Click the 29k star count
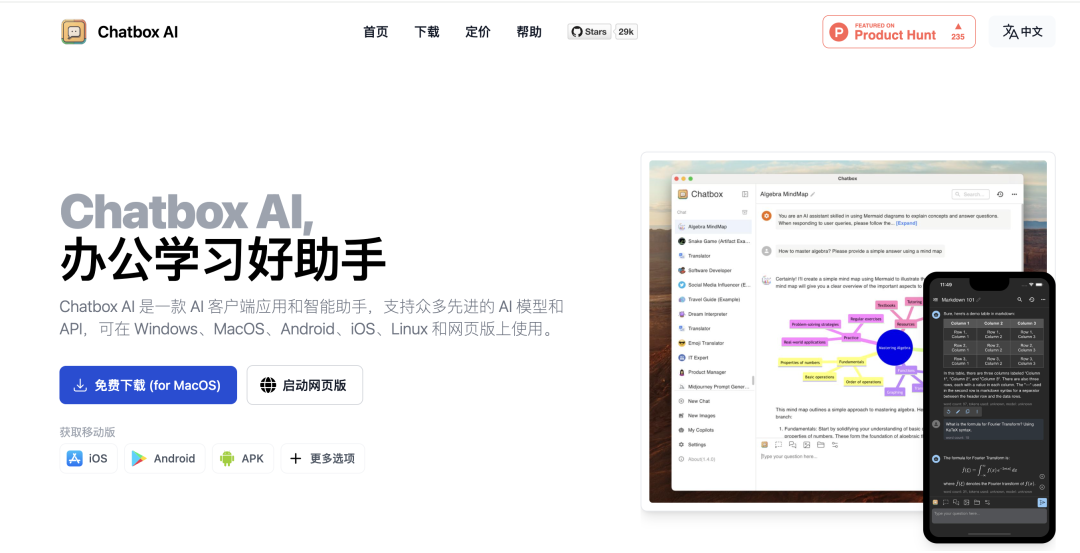 click(626, 32)
